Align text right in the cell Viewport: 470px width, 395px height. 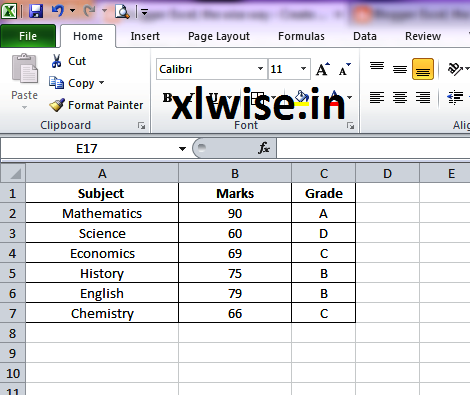click(423, 98)
